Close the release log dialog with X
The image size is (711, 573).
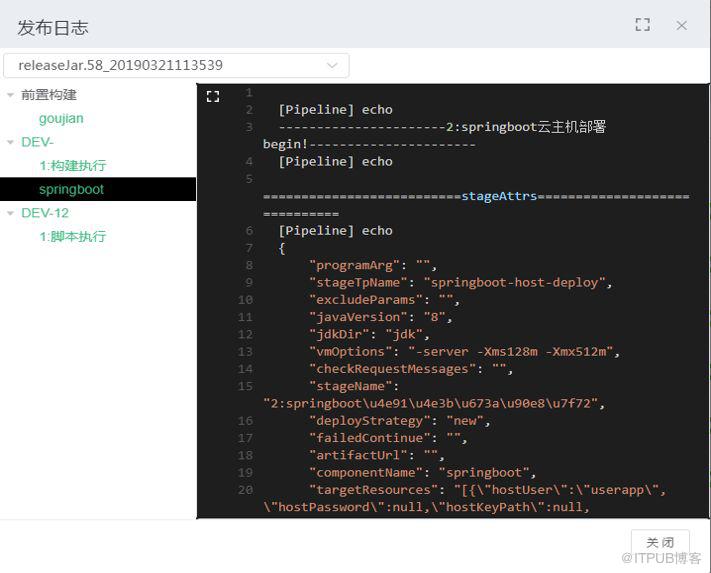click(x=682, y=25)
